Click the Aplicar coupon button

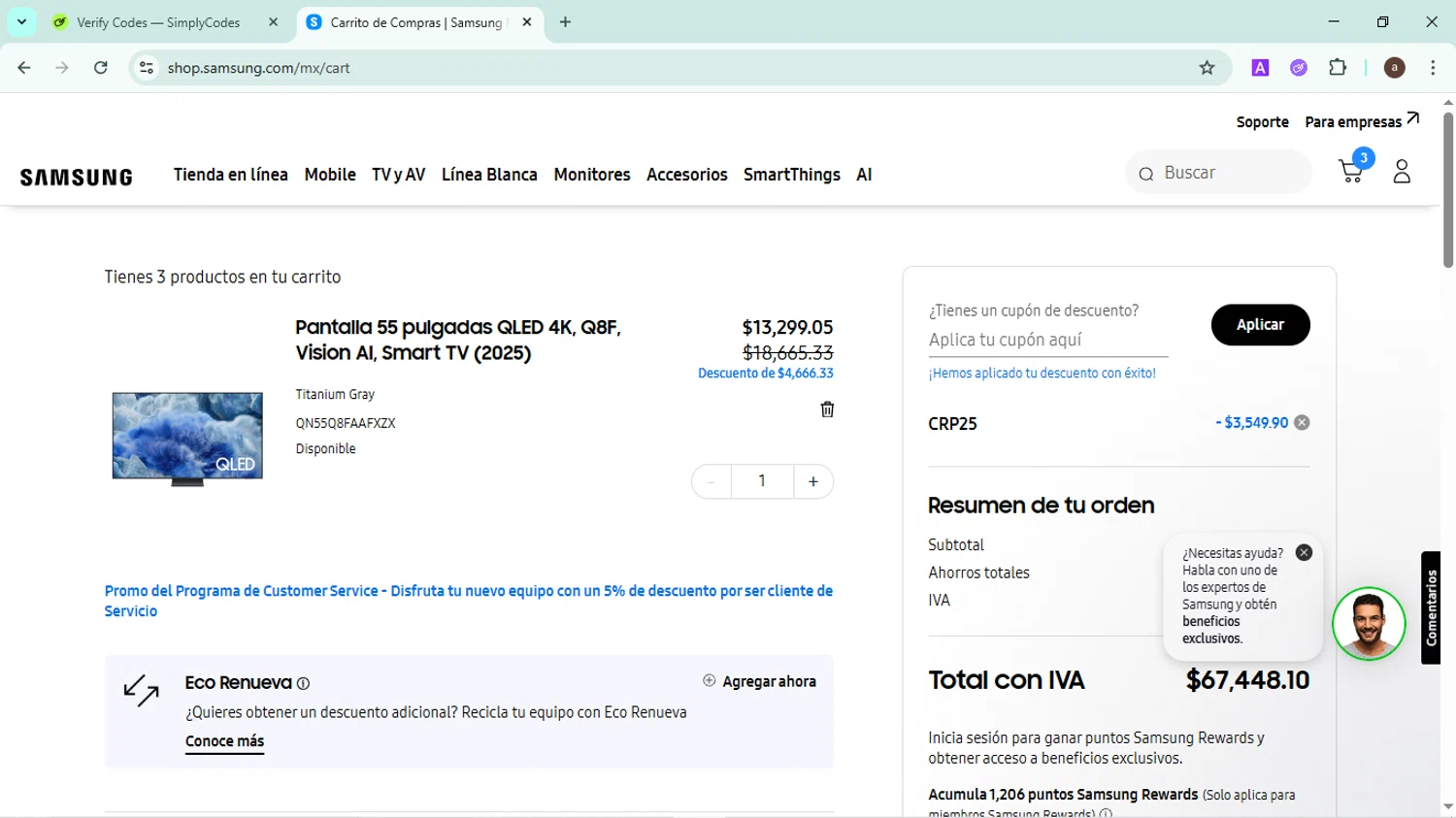(1260, 325)
